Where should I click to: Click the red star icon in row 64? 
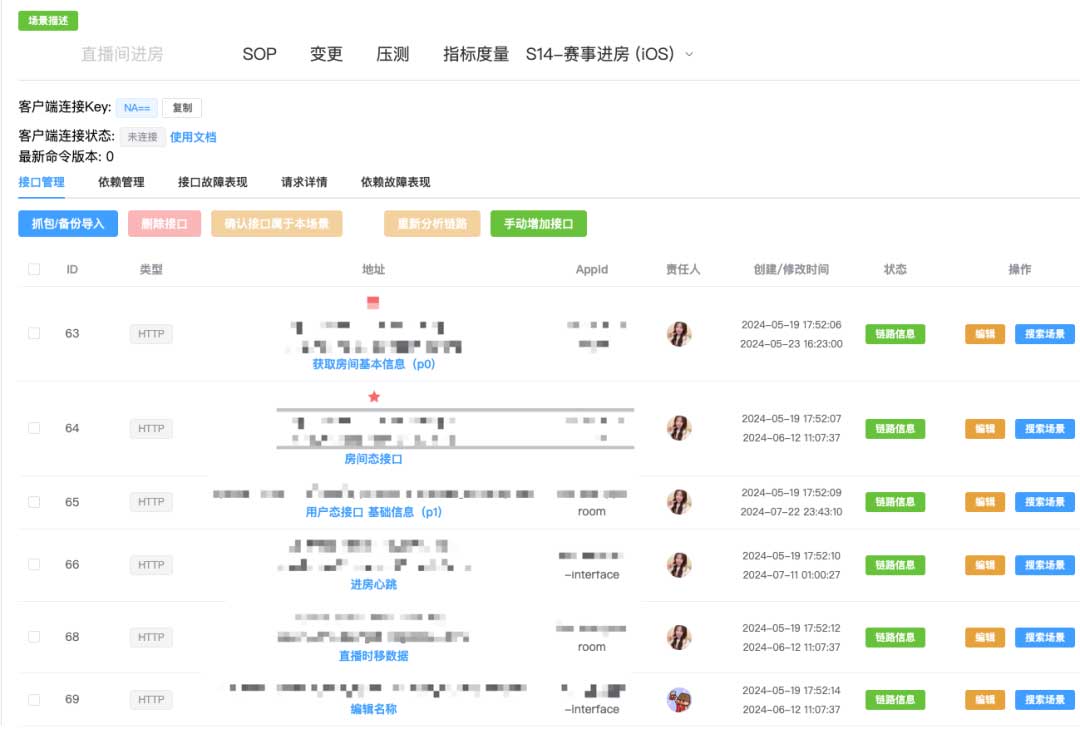(374, 397)
